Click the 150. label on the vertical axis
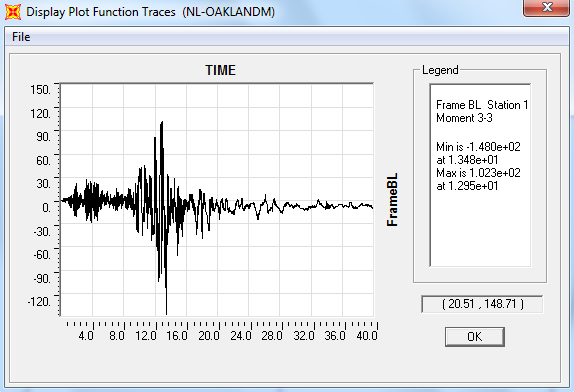Viewport: 574px width, 392px height. (41, 89)
